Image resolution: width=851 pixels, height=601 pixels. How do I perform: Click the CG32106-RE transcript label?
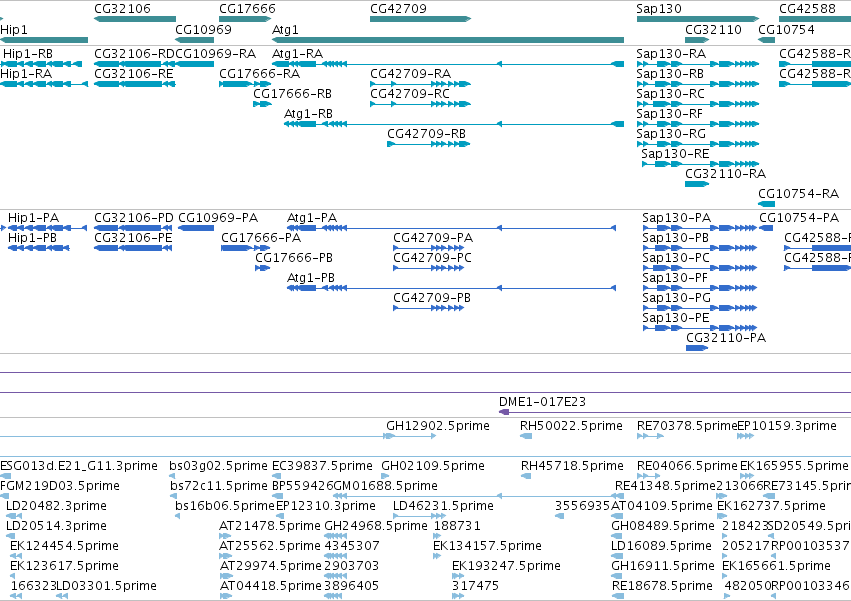click(x=134, y=74)
